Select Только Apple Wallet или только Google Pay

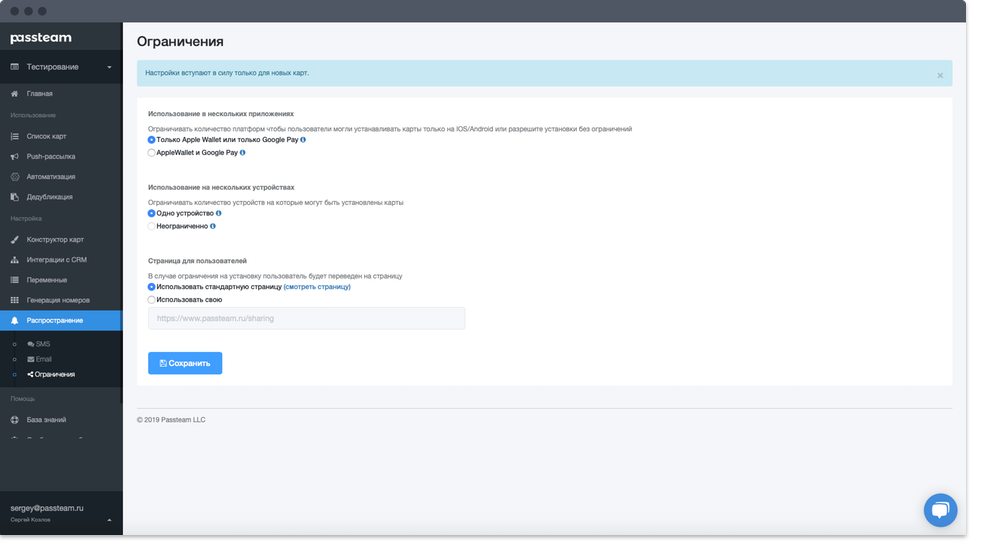point(151,140)
